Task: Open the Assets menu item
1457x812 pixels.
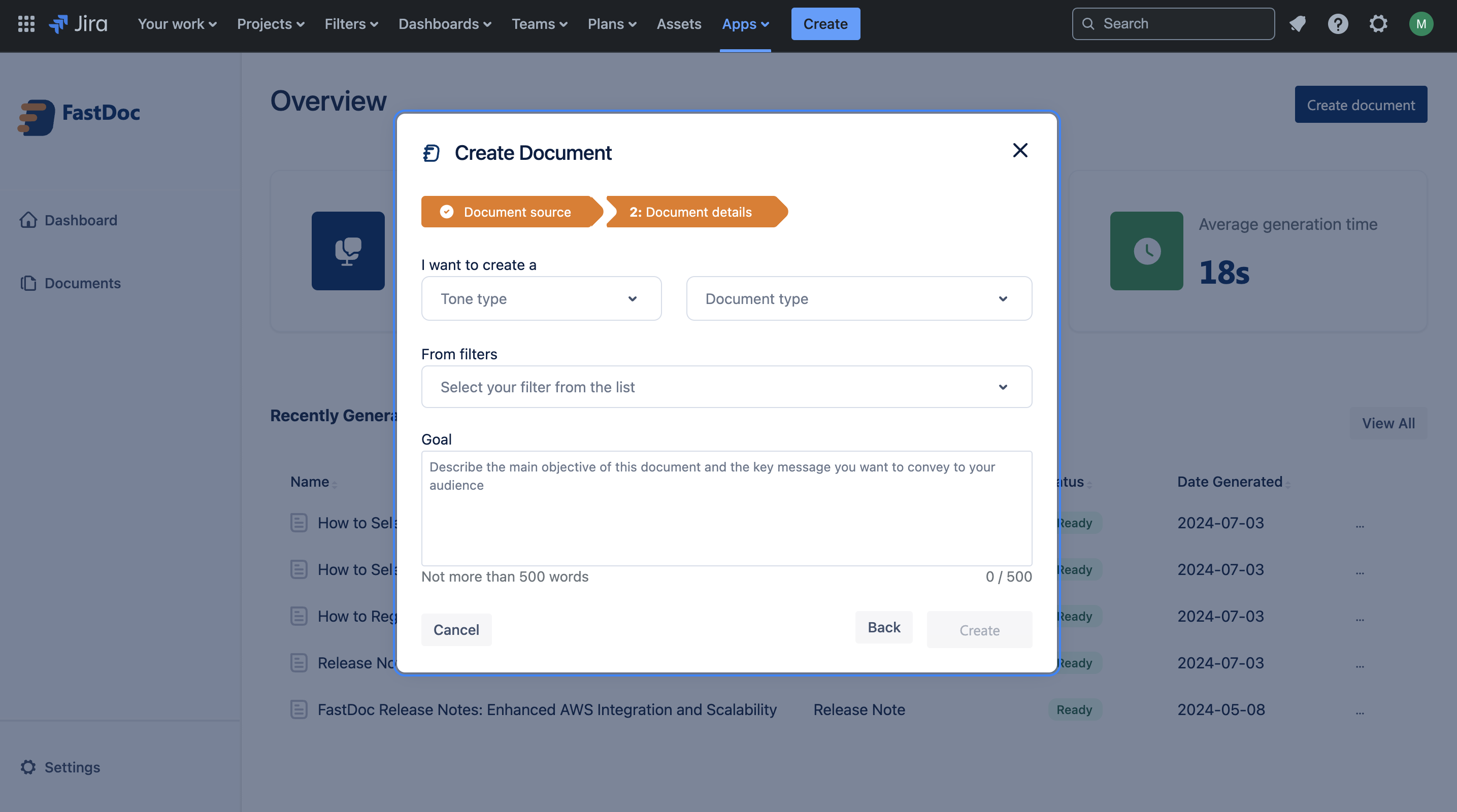Action: point(679,24)
